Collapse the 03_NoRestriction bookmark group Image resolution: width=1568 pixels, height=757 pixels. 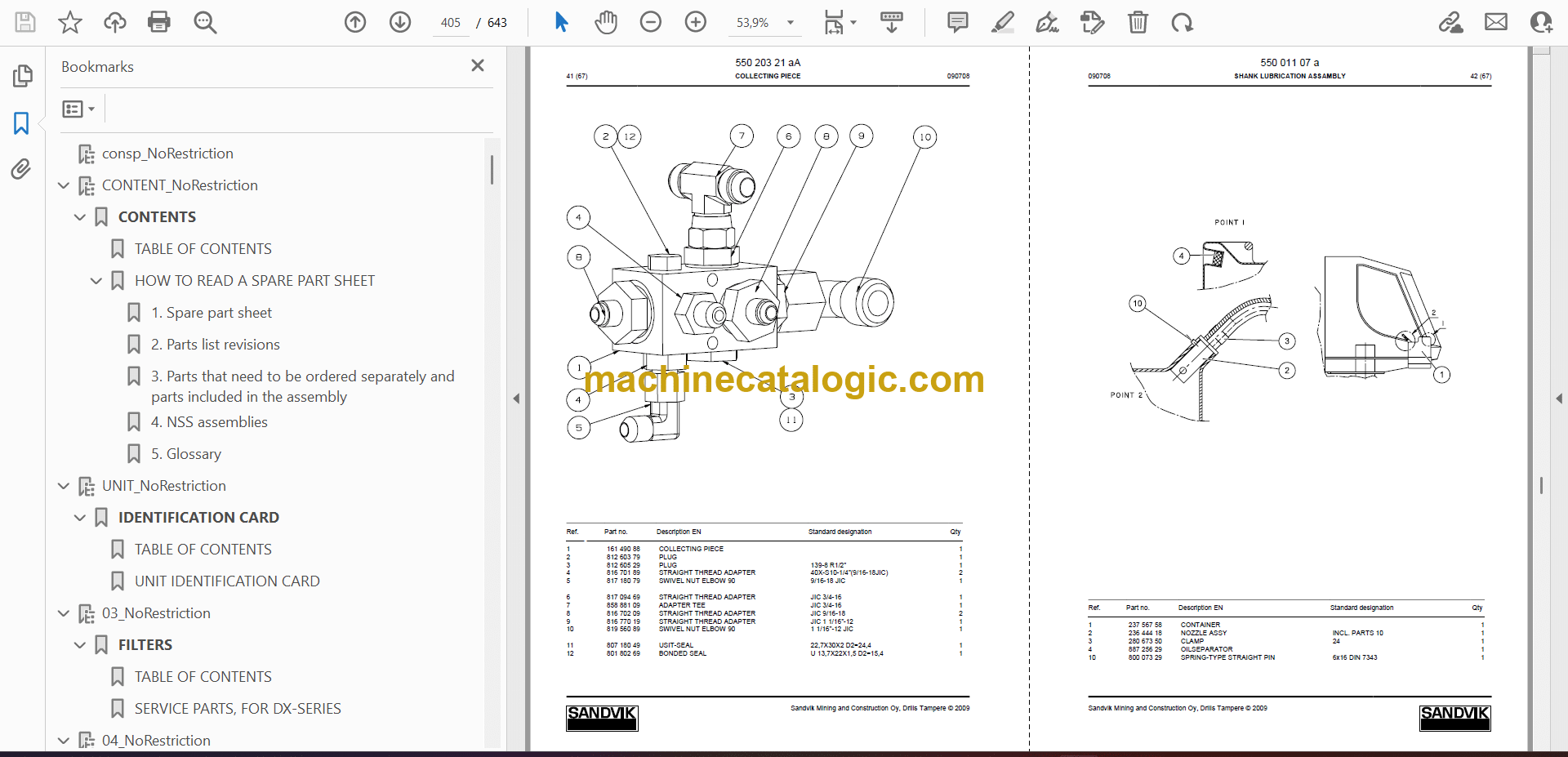click(x=64, y=613)
